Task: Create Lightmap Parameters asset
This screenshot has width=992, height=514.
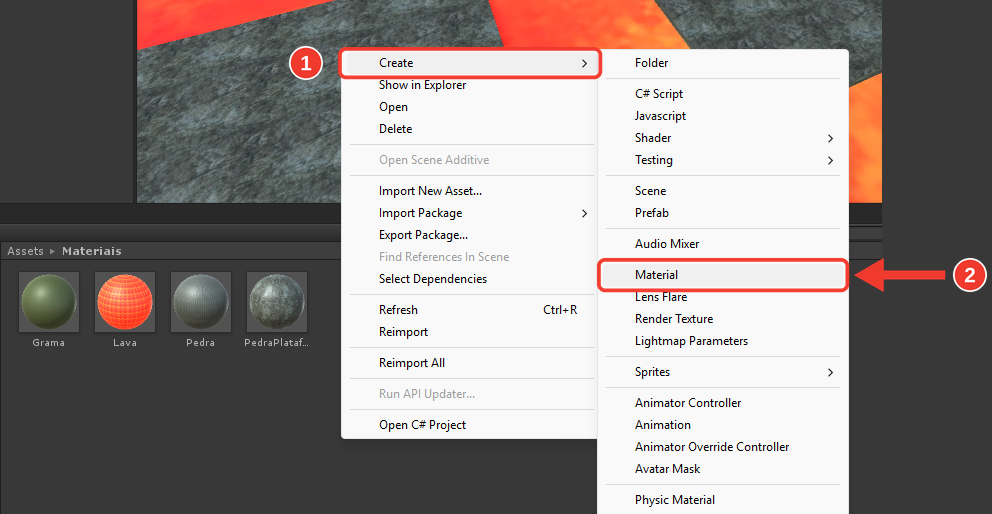Action: pyautogui.click(x=722, y=341)
